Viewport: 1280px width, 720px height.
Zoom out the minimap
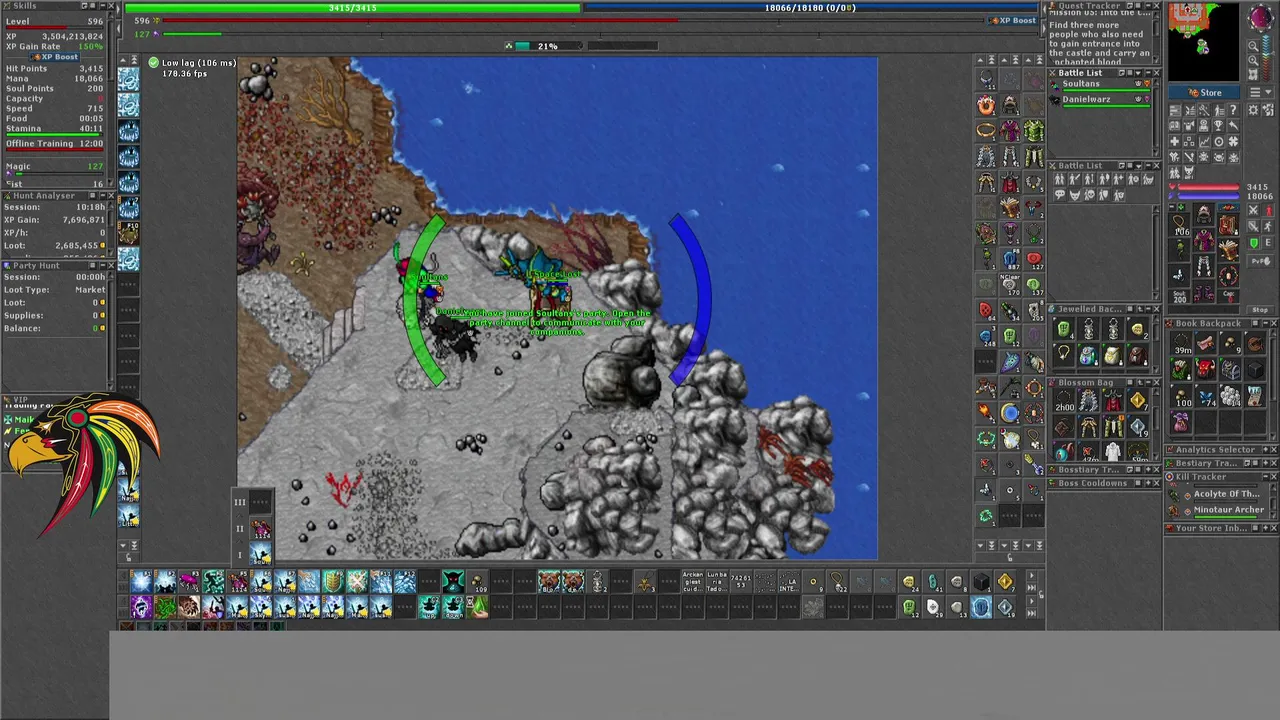pos(1253,46)
